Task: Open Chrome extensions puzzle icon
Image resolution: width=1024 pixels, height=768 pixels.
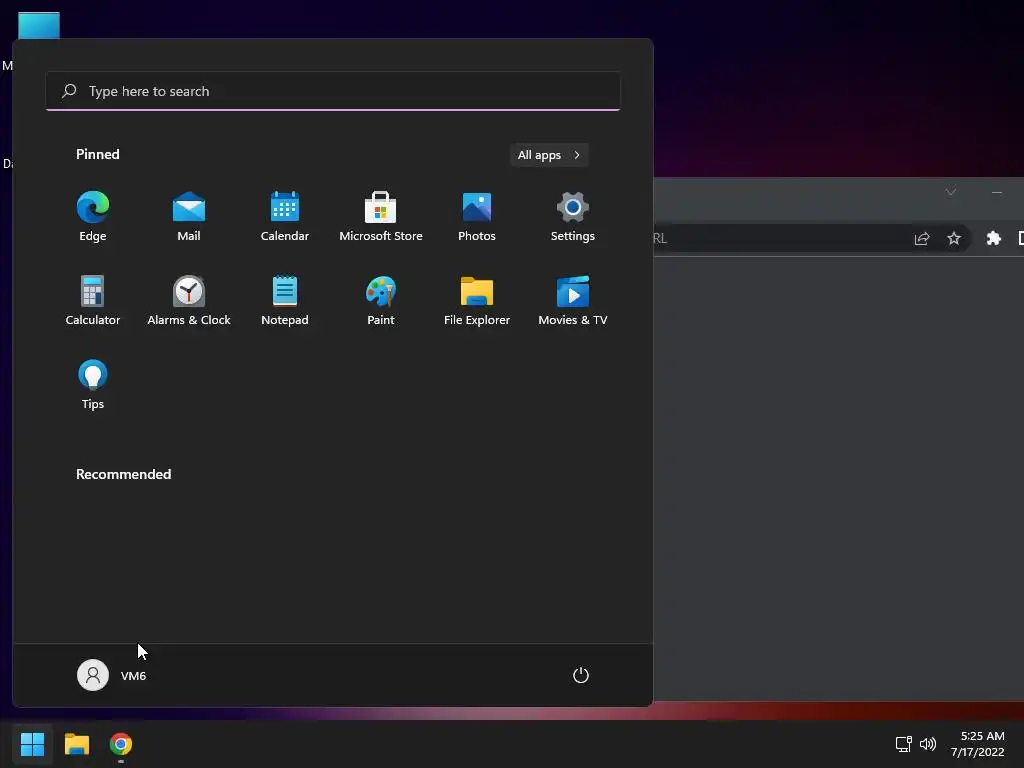Action: click(x=993, y=238)
